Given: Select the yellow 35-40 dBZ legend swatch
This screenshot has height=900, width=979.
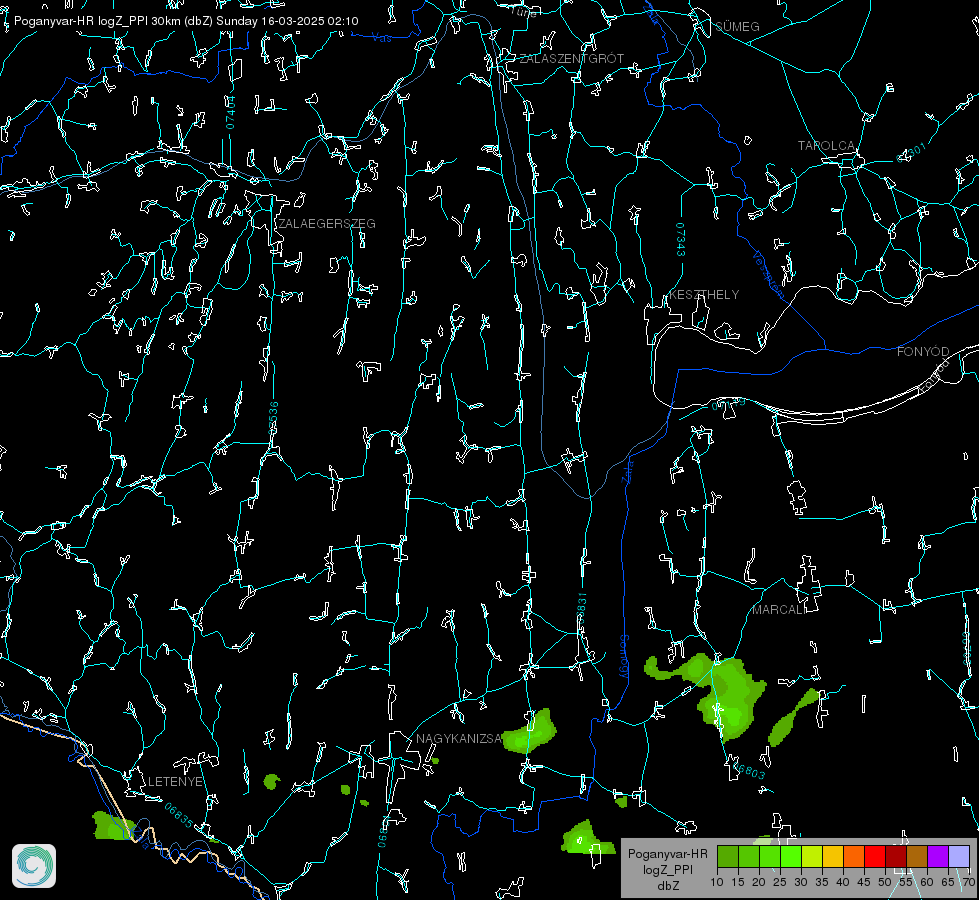Looking at the screenshot, I should click(833, 856).
